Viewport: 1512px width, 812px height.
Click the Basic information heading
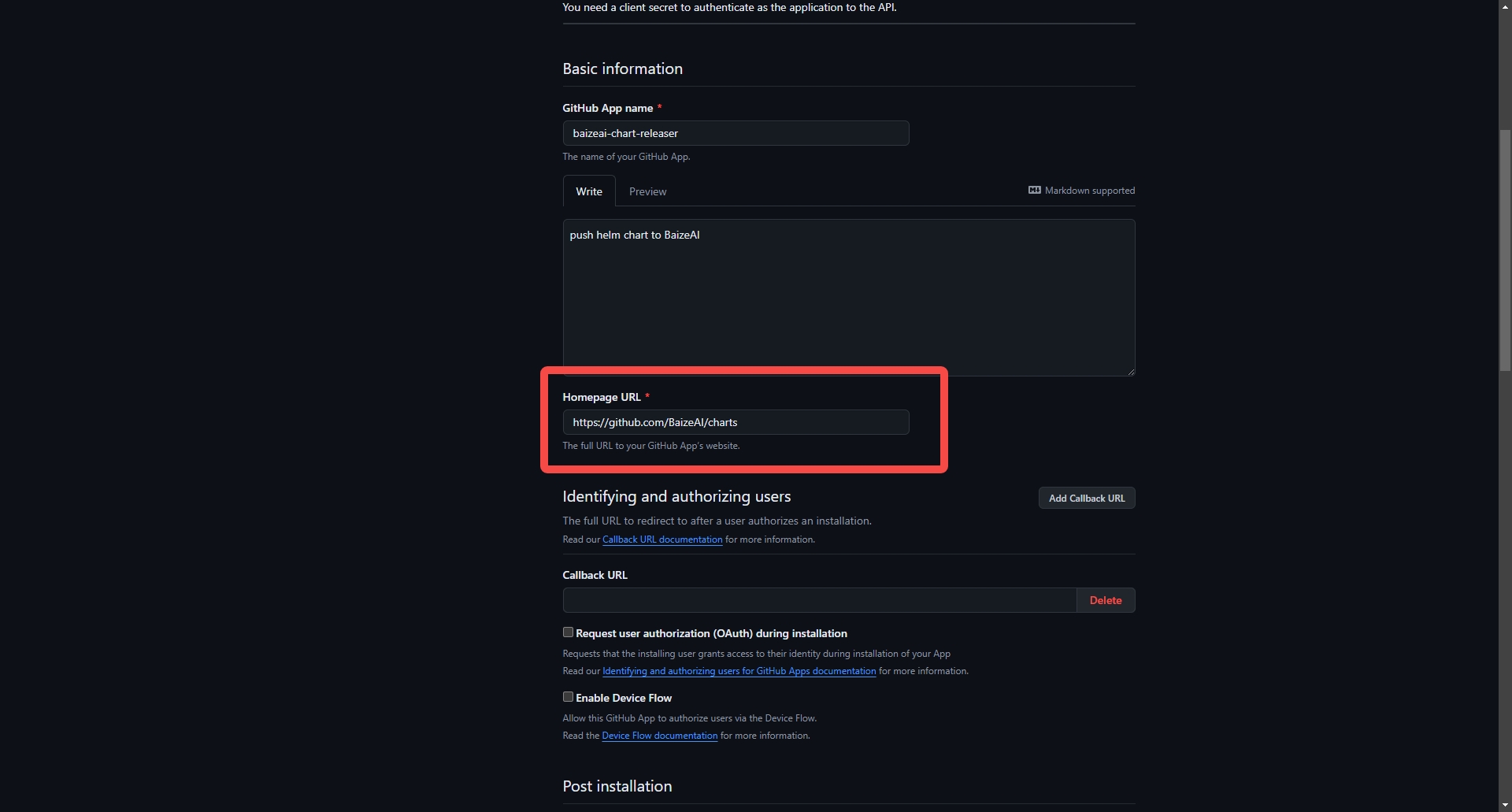pos(622,69)
